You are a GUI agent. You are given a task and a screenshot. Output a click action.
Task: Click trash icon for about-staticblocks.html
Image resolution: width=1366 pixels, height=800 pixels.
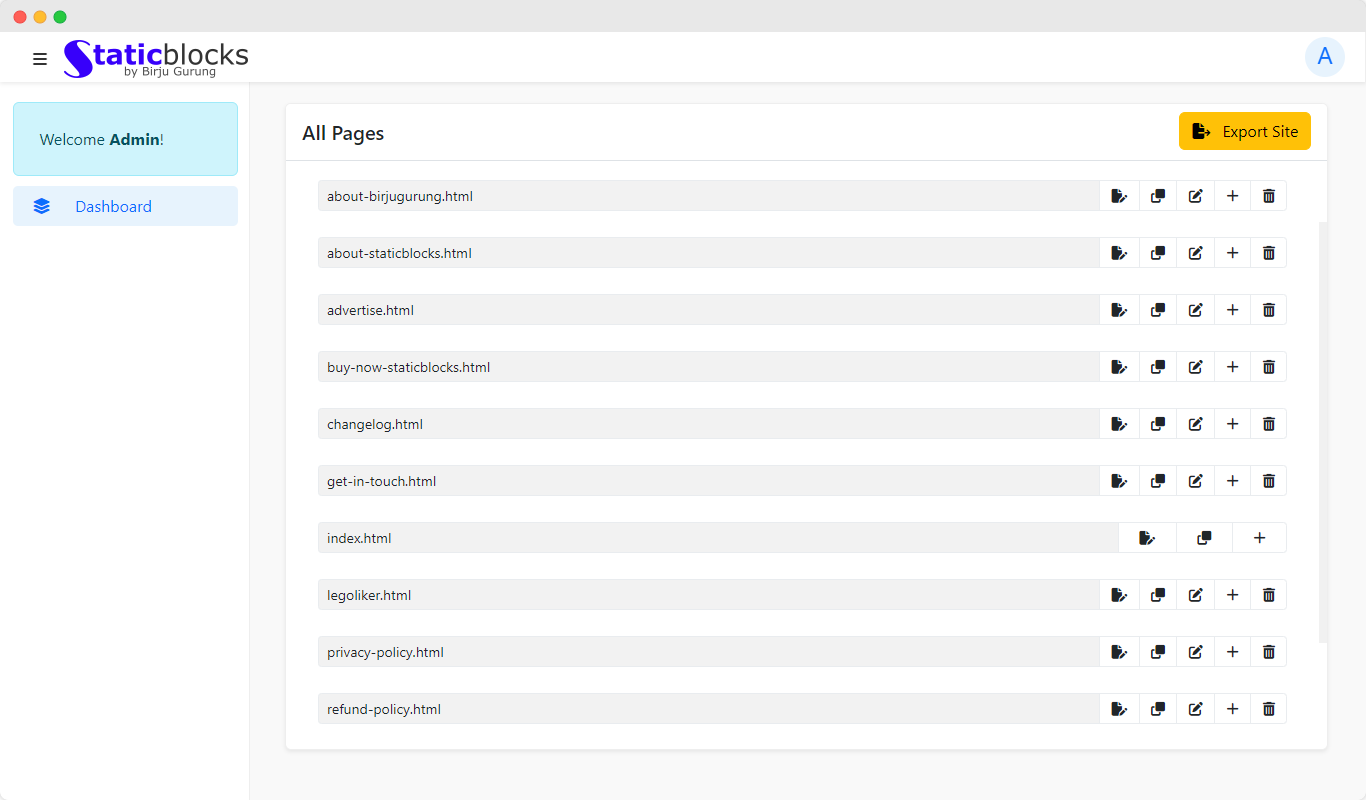tap(1269, 253)
